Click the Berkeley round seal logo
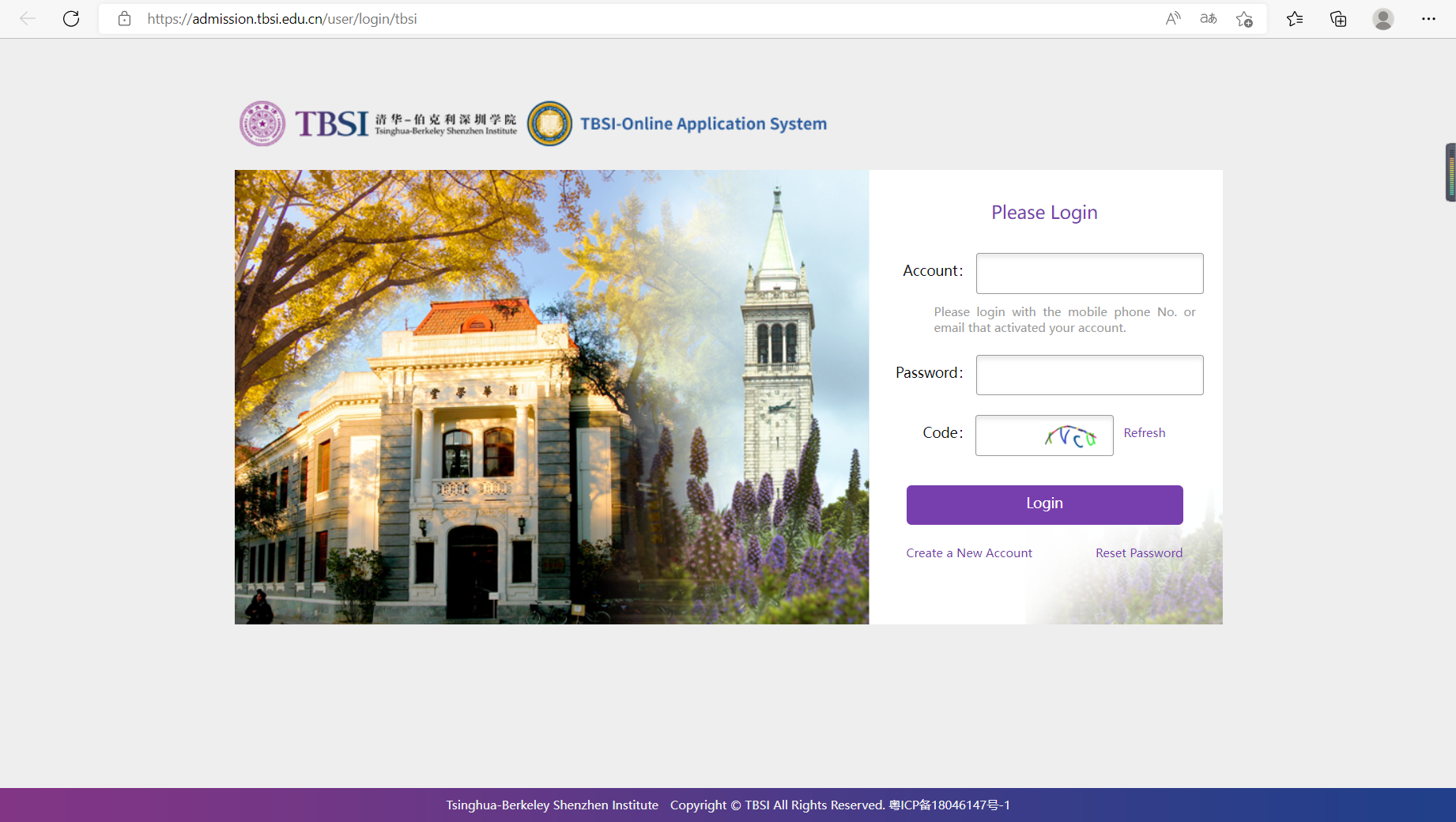The height and width of the screenshot is (822, 1456). tap(549, 123)
